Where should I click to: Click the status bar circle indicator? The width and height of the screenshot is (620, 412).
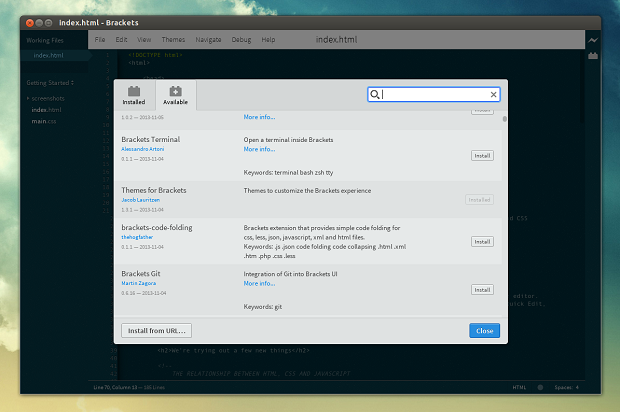[541, 387]
